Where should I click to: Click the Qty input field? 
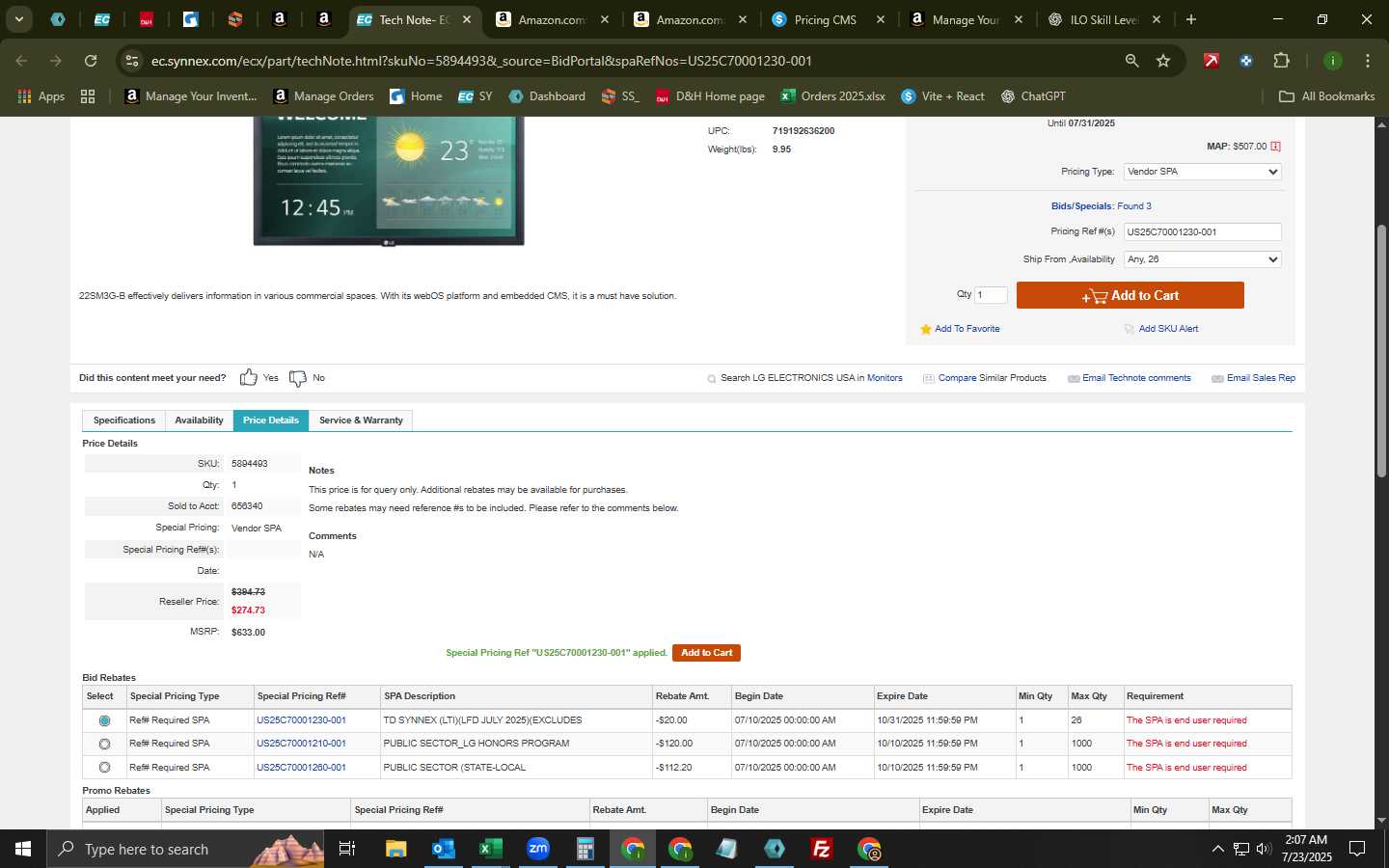pyautogui.click(x=991, y=295)
